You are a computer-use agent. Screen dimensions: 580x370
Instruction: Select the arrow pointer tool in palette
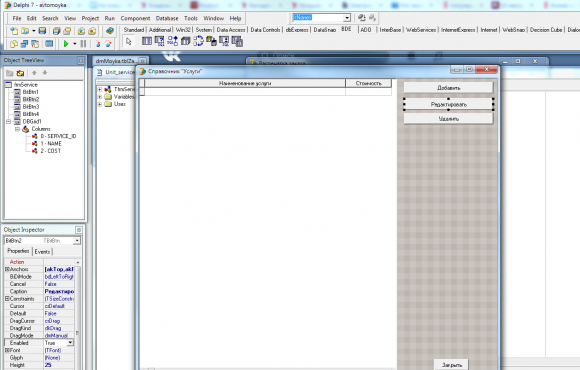[128, 41]
